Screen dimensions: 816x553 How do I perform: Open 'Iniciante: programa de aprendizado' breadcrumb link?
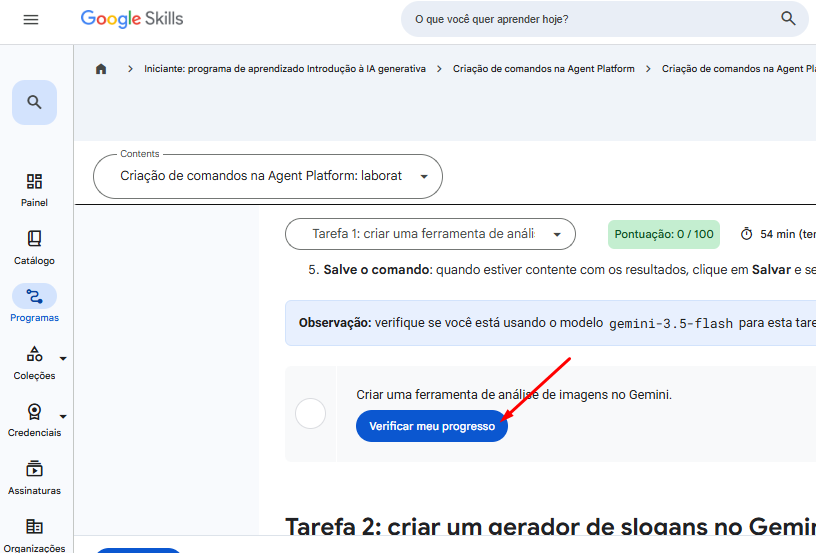click(x=285, y=69)
